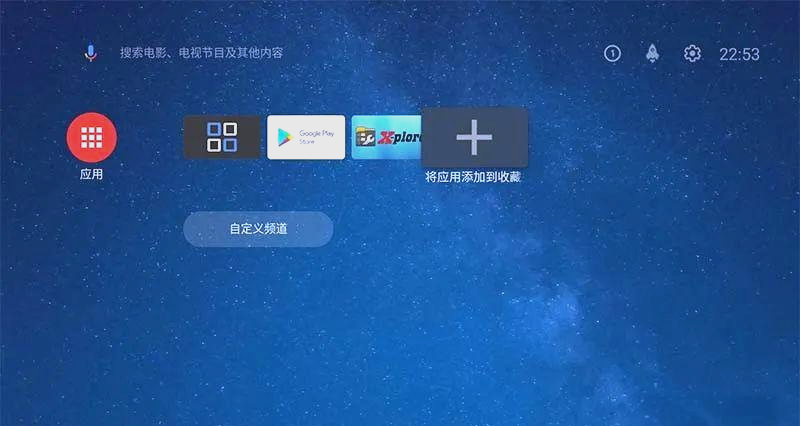This screenshot has width=800, height=426.
Task: Open the settings gear
Action: (x=692, y=54)
